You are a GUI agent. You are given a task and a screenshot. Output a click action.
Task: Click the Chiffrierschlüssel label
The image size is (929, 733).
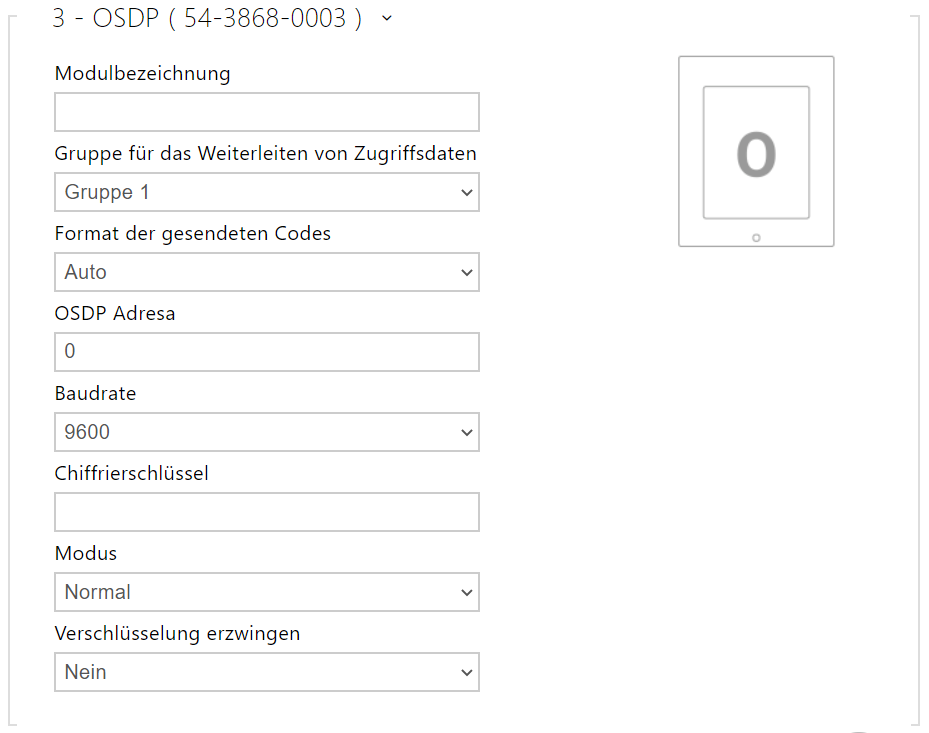pyautogui.click(x=131, y=473)
